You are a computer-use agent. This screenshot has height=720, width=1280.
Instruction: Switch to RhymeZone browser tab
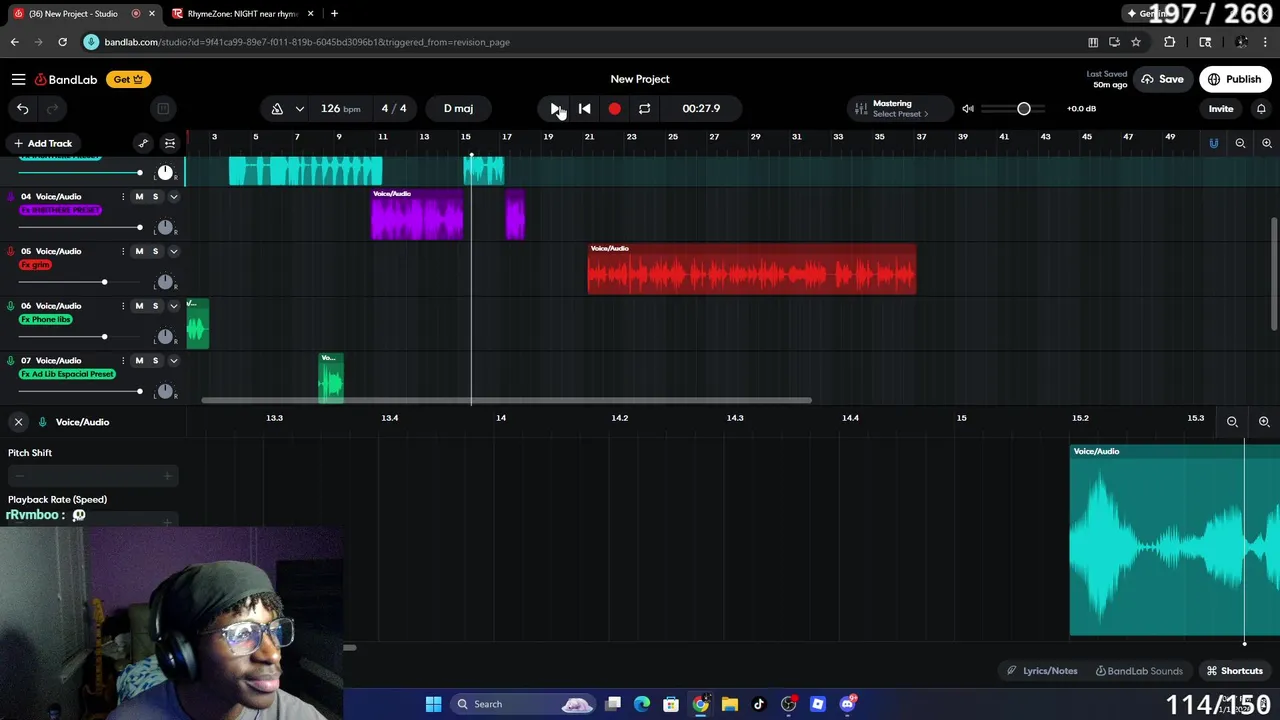[242, 14]
